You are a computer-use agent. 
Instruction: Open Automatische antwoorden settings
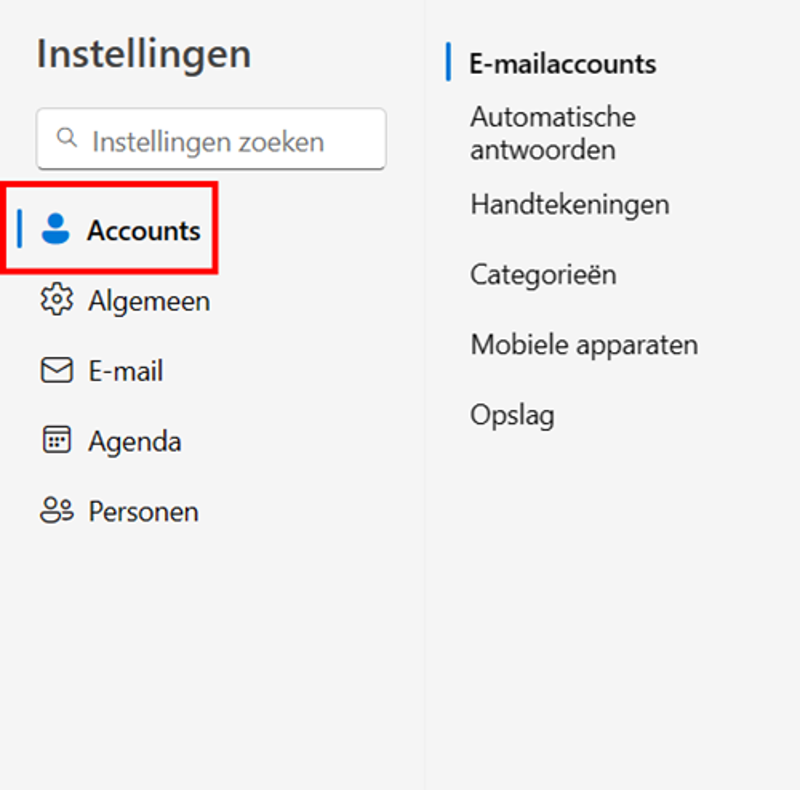coord(552,133)
